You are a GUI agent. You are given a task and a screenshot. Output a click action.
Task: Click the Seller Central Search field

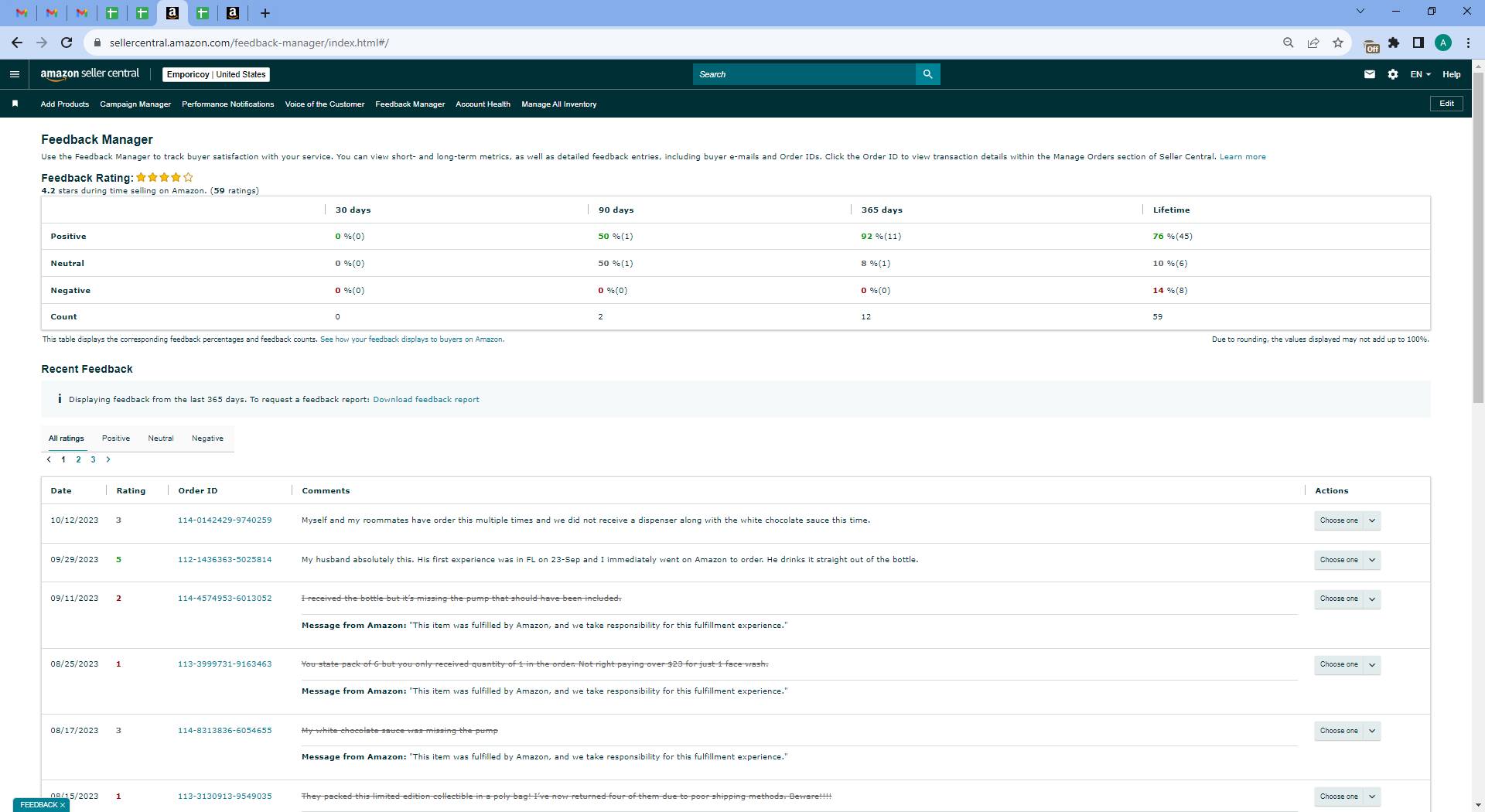(x=804, y=74)
